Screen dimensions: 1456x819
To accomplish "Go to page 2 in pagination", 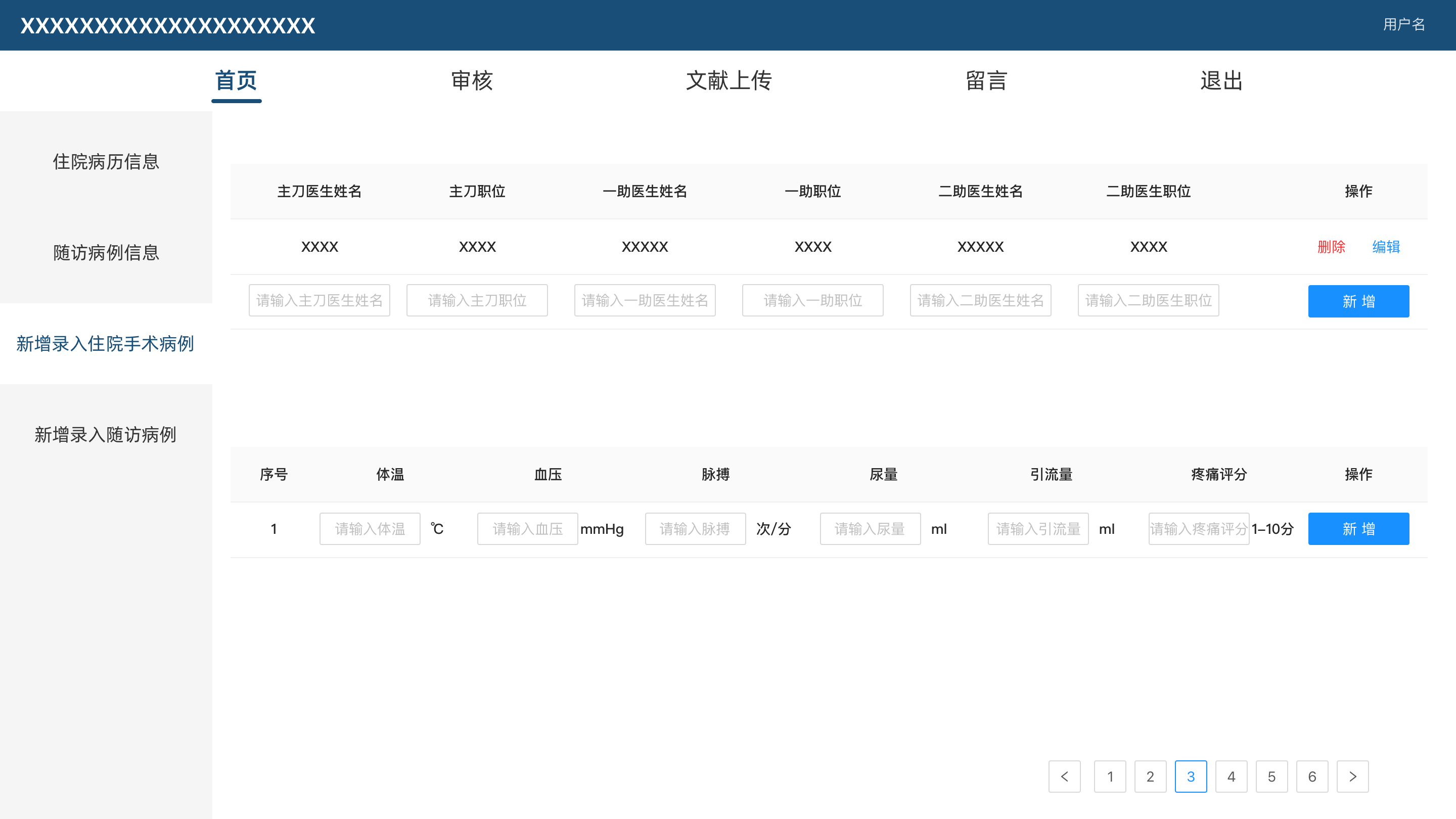I will click(1150, 777).
